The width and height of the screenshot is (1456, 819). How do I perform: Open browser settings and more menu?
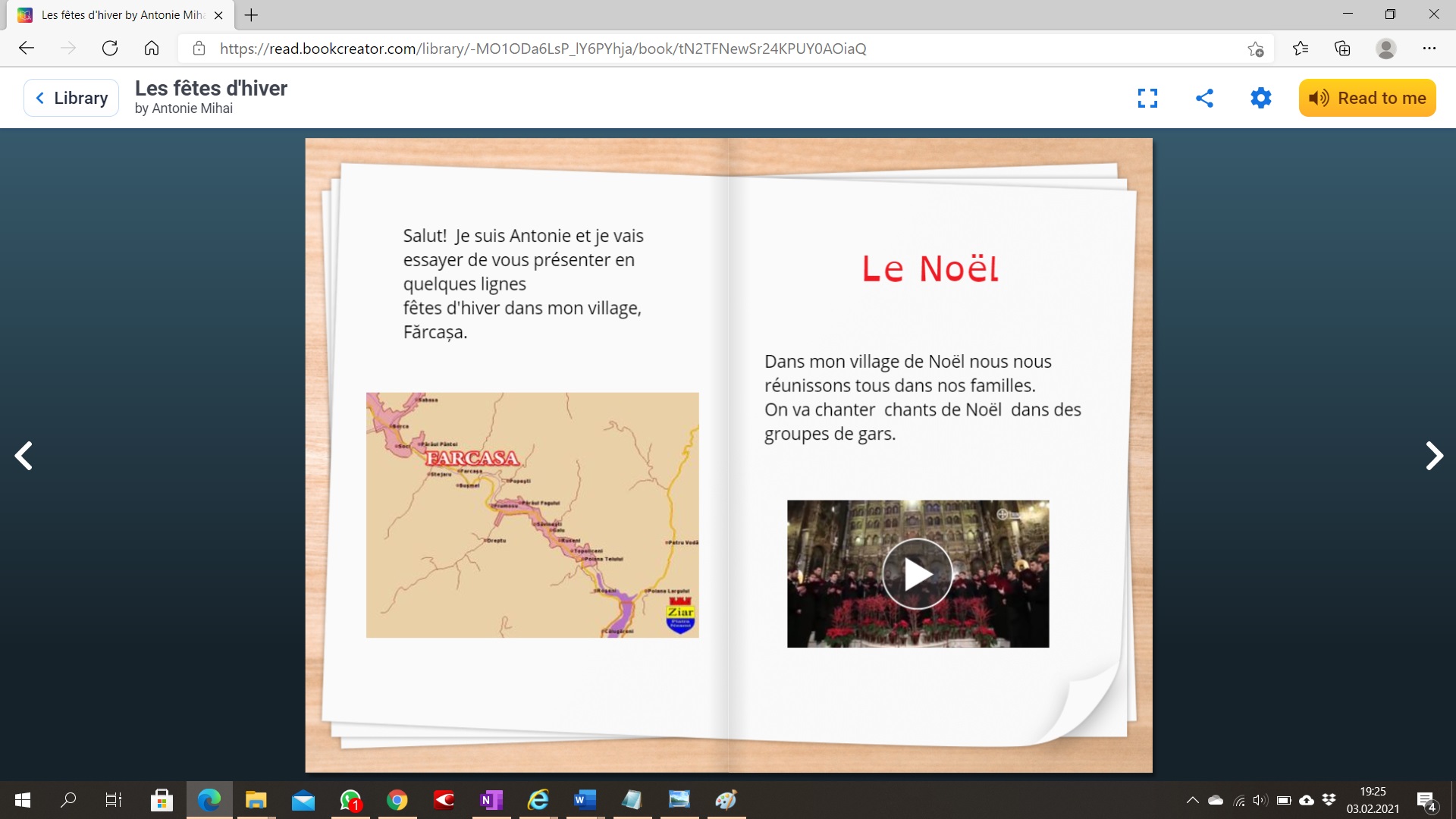(1429, 49)
